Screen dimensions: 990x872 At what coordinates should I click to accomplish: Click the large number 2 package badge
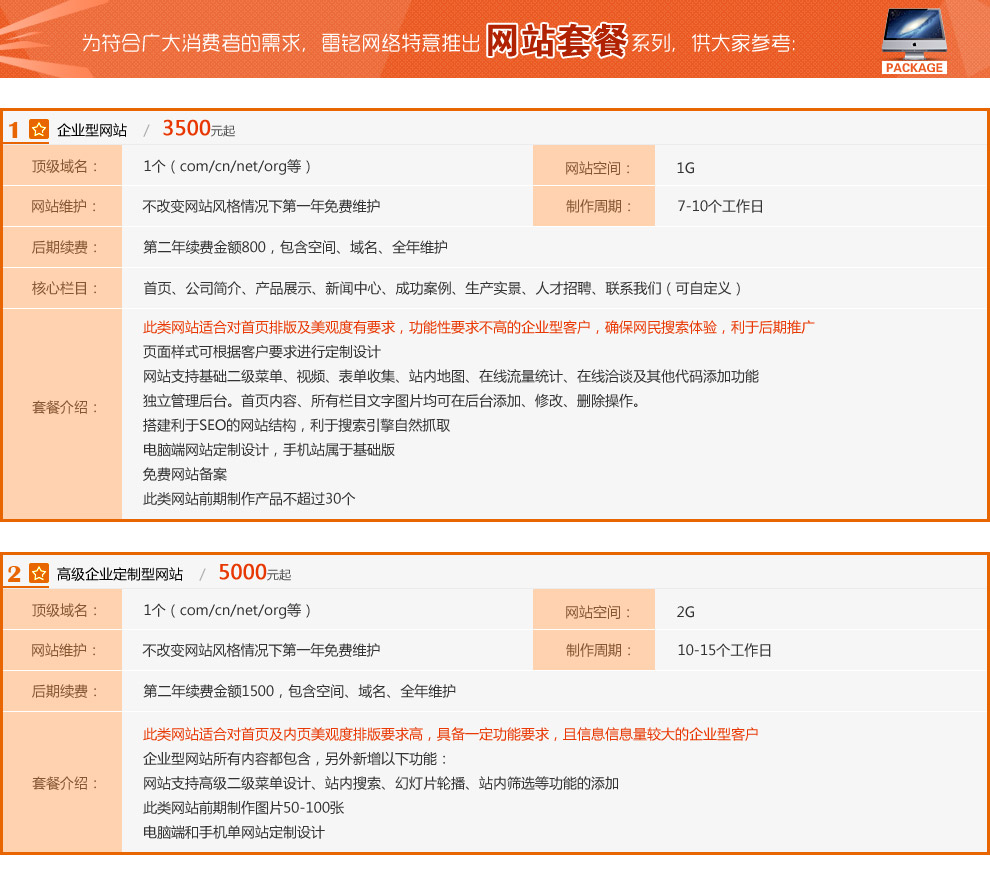point(14,574)
